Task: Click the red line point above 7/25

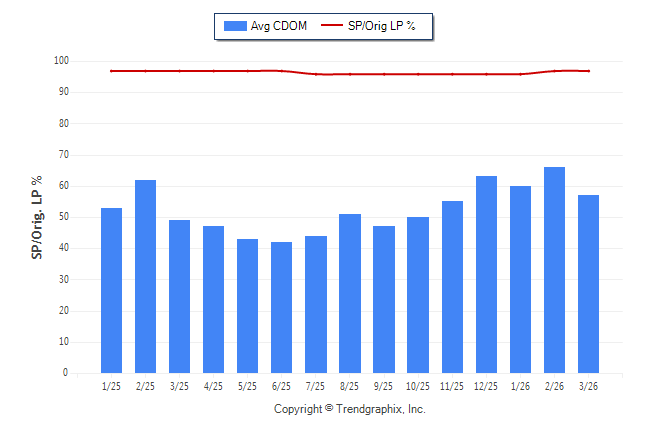Action: (x=316, y=74)
